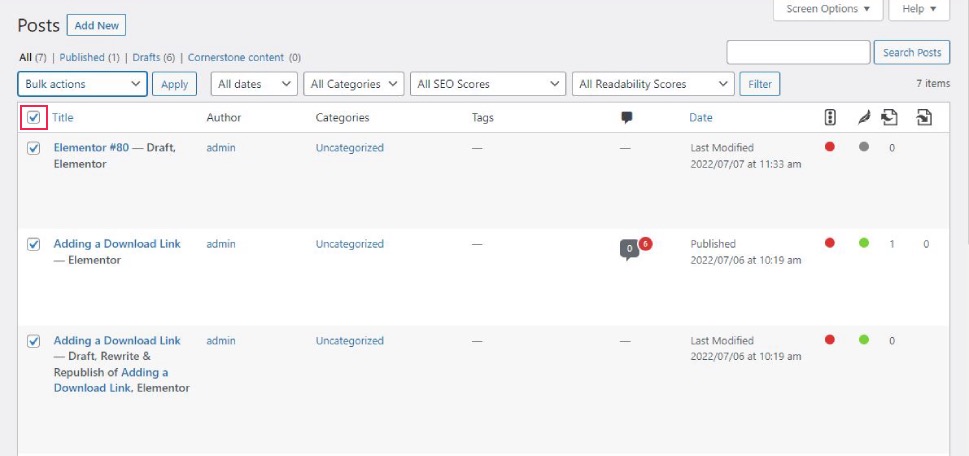The image size is (969, 456).
Task: Show only Drafts posts
Action: [146, 57]
